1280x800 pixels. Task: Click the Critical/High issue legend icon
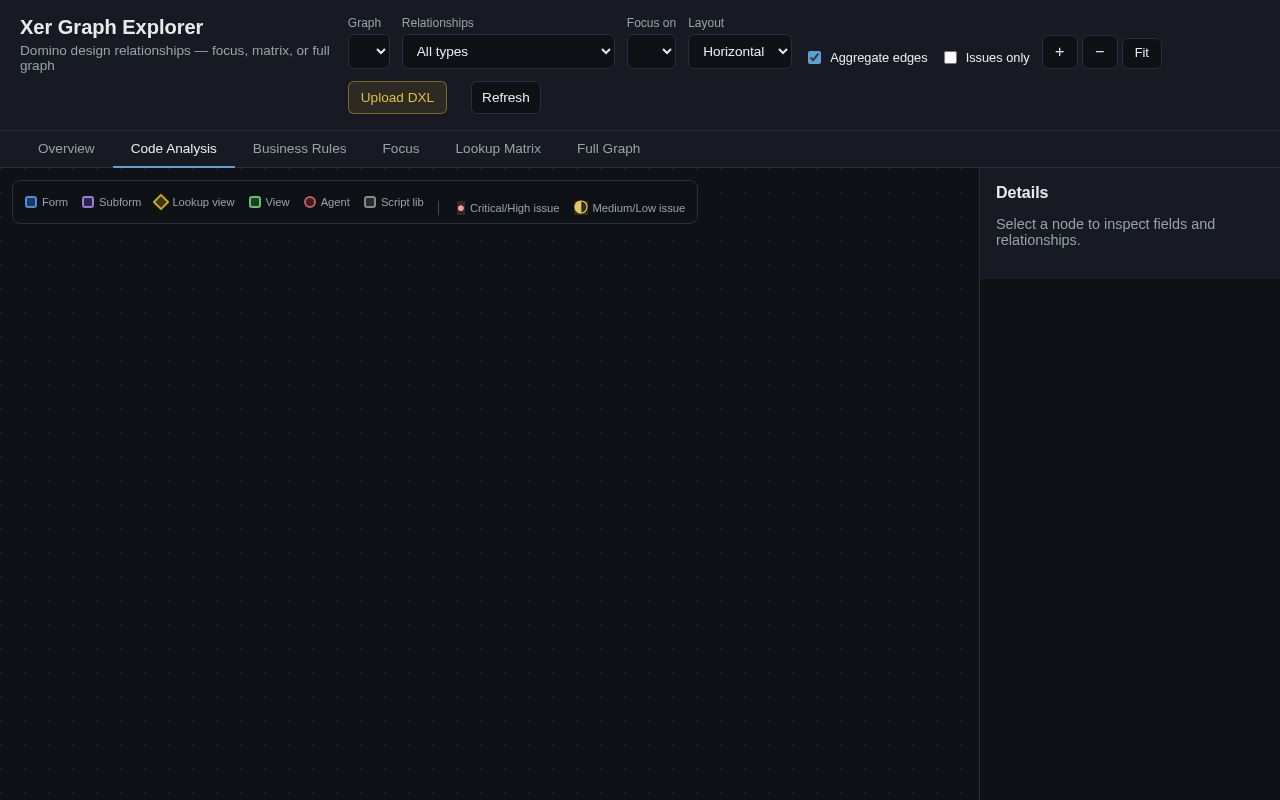tap(461, 208)
